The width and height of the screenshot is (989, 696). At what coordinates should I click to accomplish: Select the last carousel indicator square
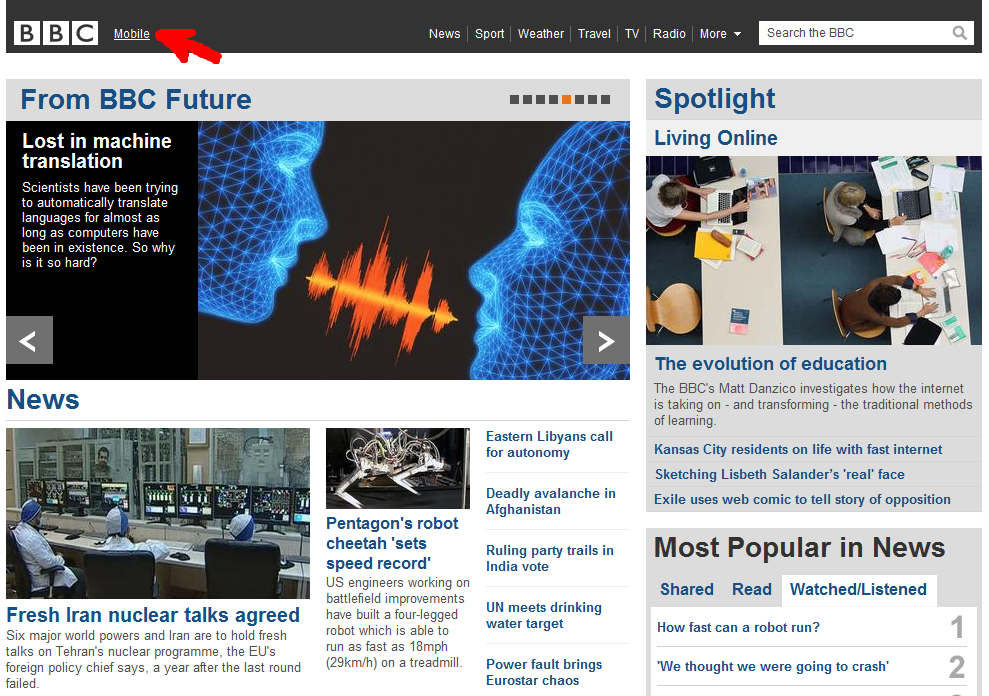605,99
